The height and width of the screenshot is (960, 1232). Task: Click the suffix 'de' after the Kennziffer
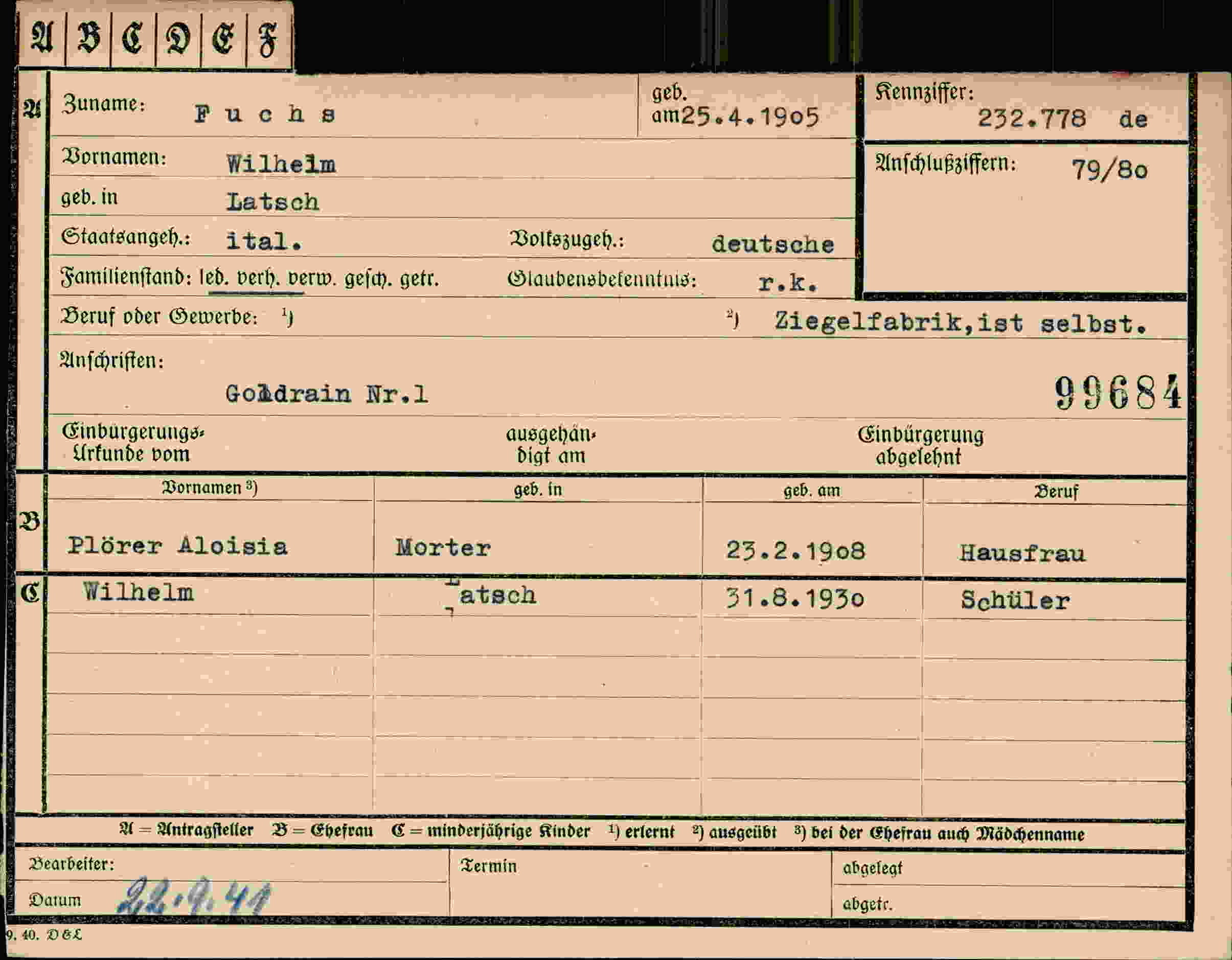point(1133,119)
